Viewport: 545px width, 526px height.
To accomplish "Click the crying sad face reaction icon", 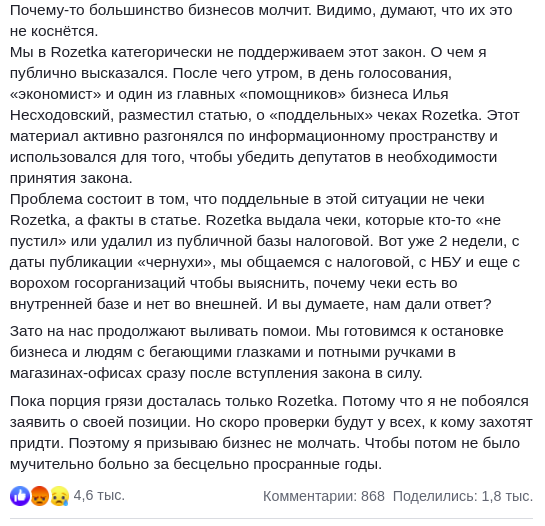I will (59, 495).
